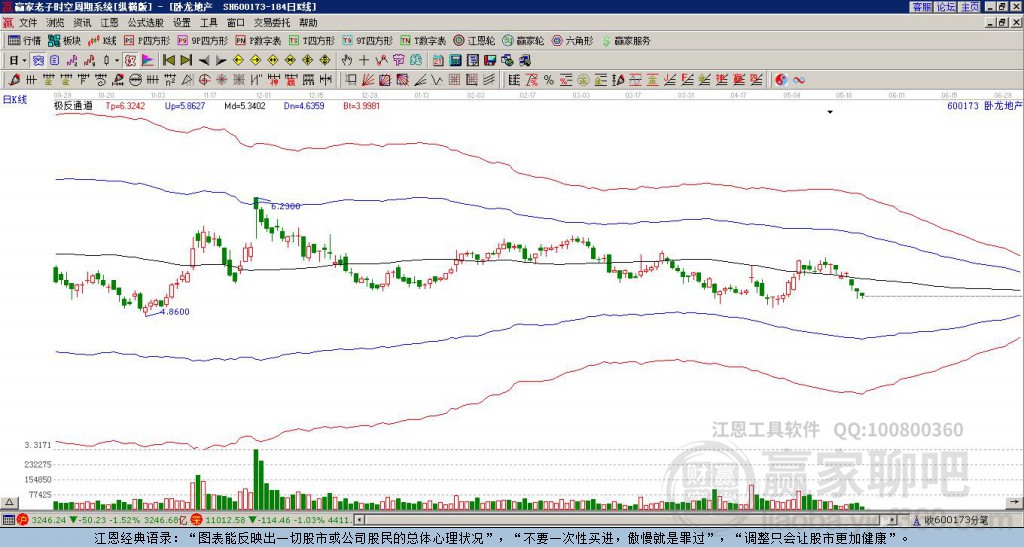Select the red pen drawing tool
The image size is (1024, 548).
pos(14,80)
